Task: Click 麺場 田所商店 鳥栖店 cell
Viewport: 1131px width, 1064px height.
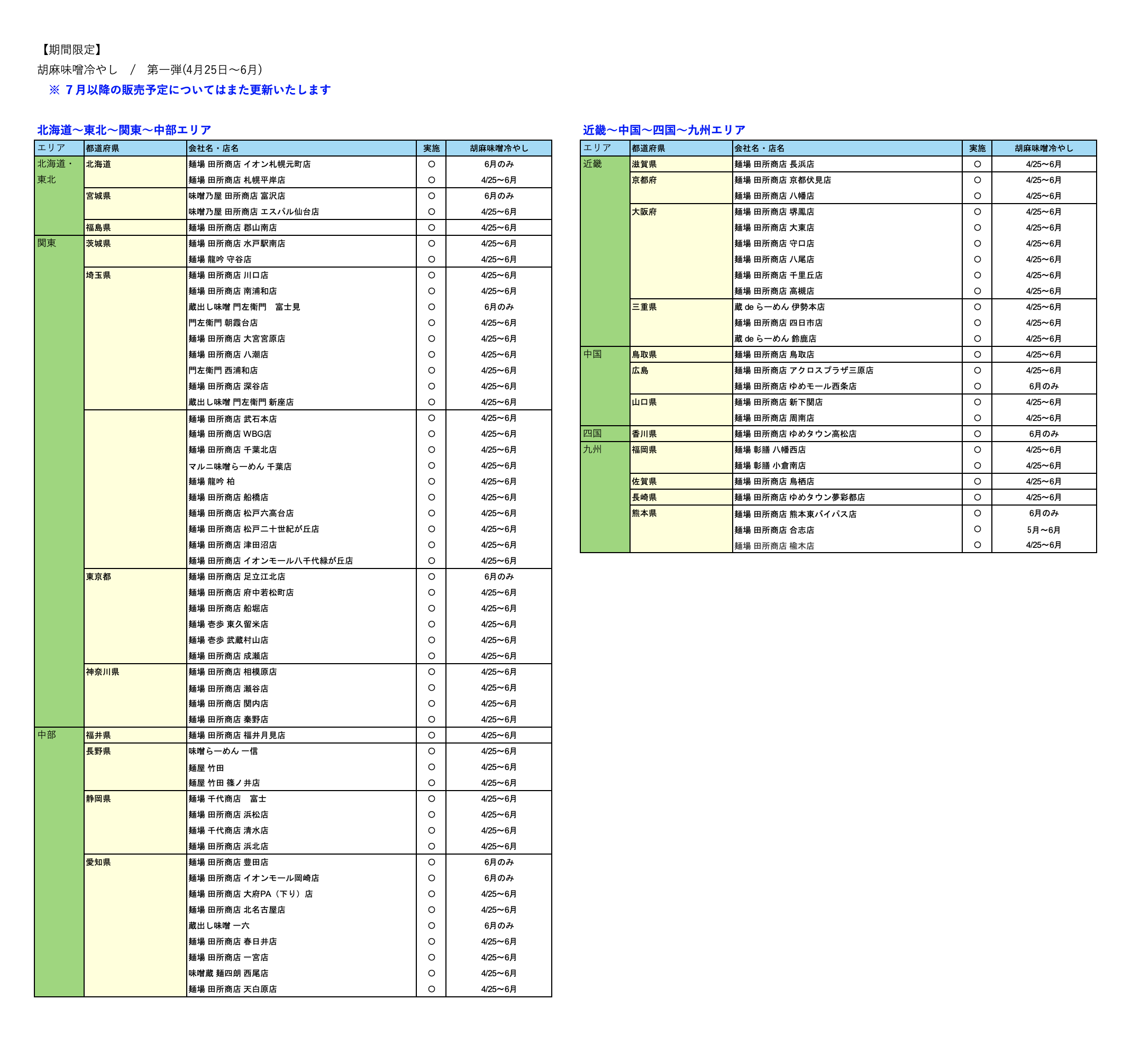Action: click(x=847, y=482)
